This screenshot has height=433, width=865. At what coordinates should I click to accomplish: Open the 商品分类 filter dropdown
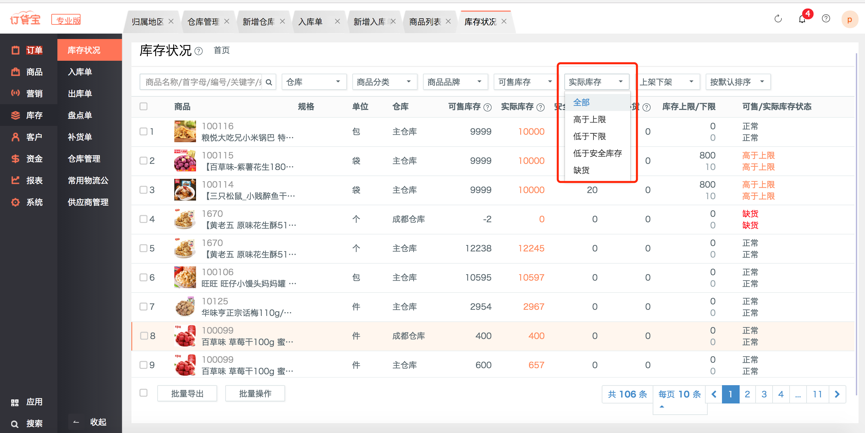385,82
